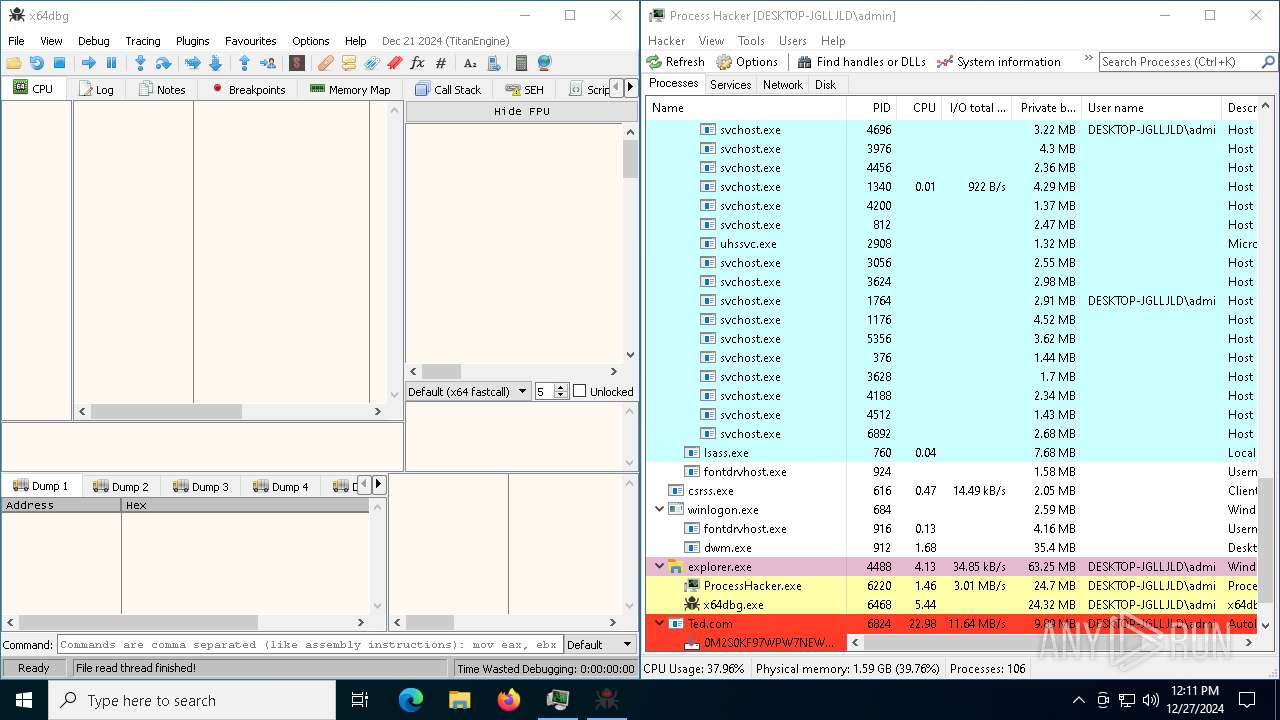
Task: Open the Debug menu in x64dbg
Action: [94, 41]
